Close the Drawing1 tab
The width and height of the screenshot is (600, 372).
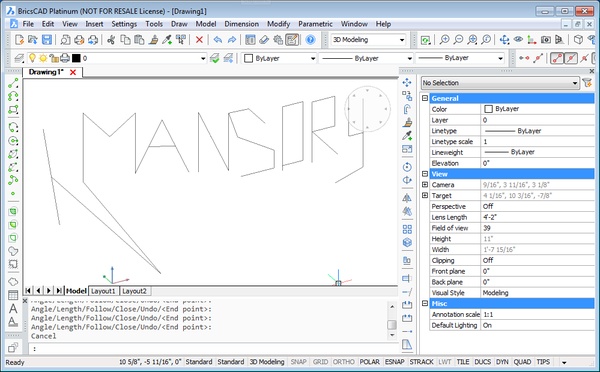(x=73, y=72)
